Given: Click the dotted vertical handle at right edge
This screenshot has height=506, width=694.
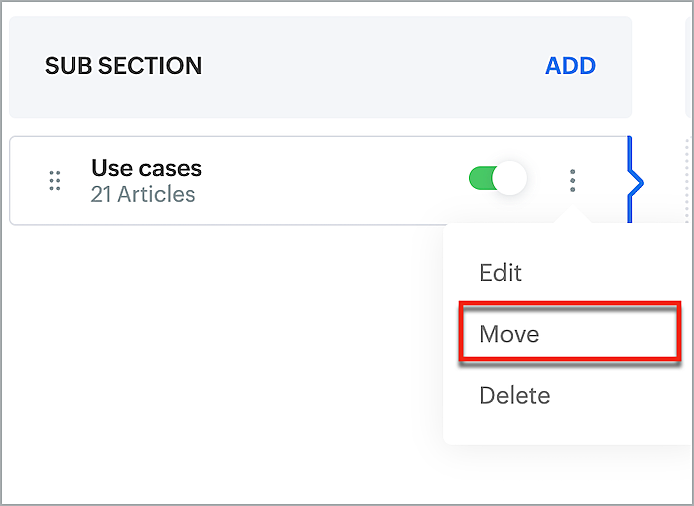Looking at the screenshot, I should click(687, 180).
